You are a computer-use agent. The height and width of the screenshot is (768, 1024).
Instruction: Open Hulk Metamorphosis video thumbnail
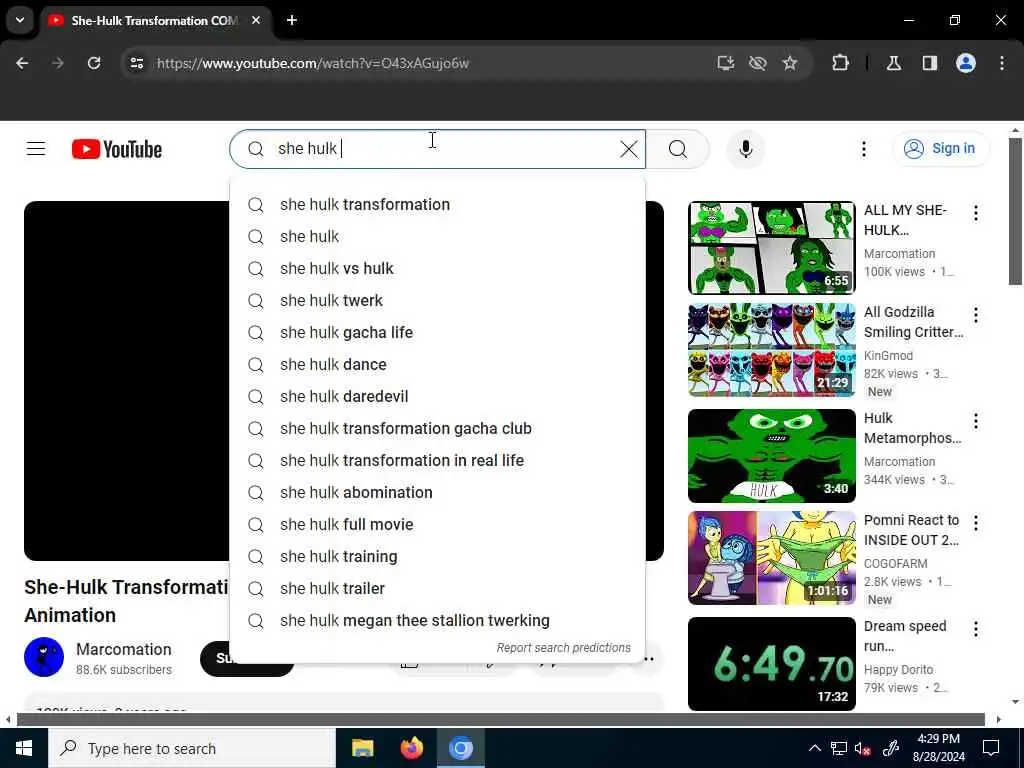(x=771, y=456)
